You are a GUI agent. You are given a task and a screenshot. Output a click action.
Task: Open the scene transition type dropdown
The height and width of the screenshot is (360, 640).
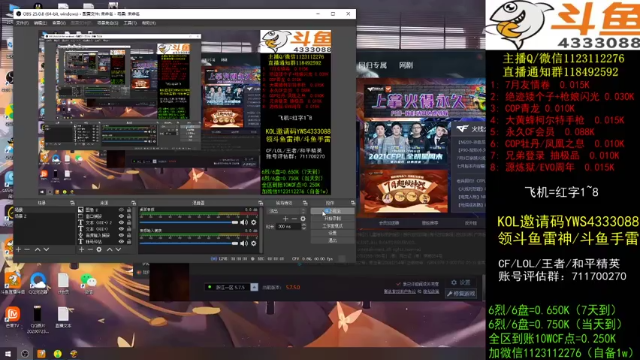pos(286,211)
